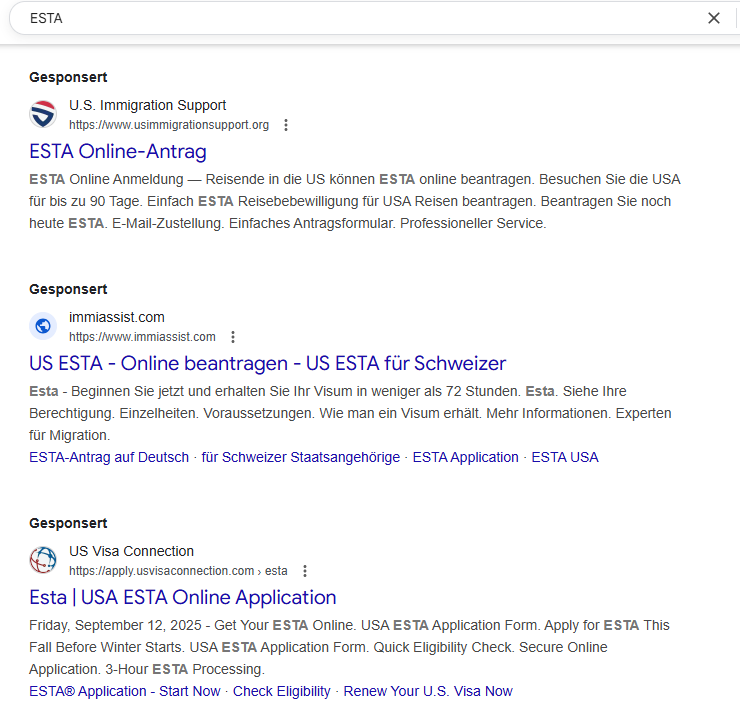Screen dimensions: 740x727
Task: Click the US Visa Connection site name
Action: click(x=131, y=551)
